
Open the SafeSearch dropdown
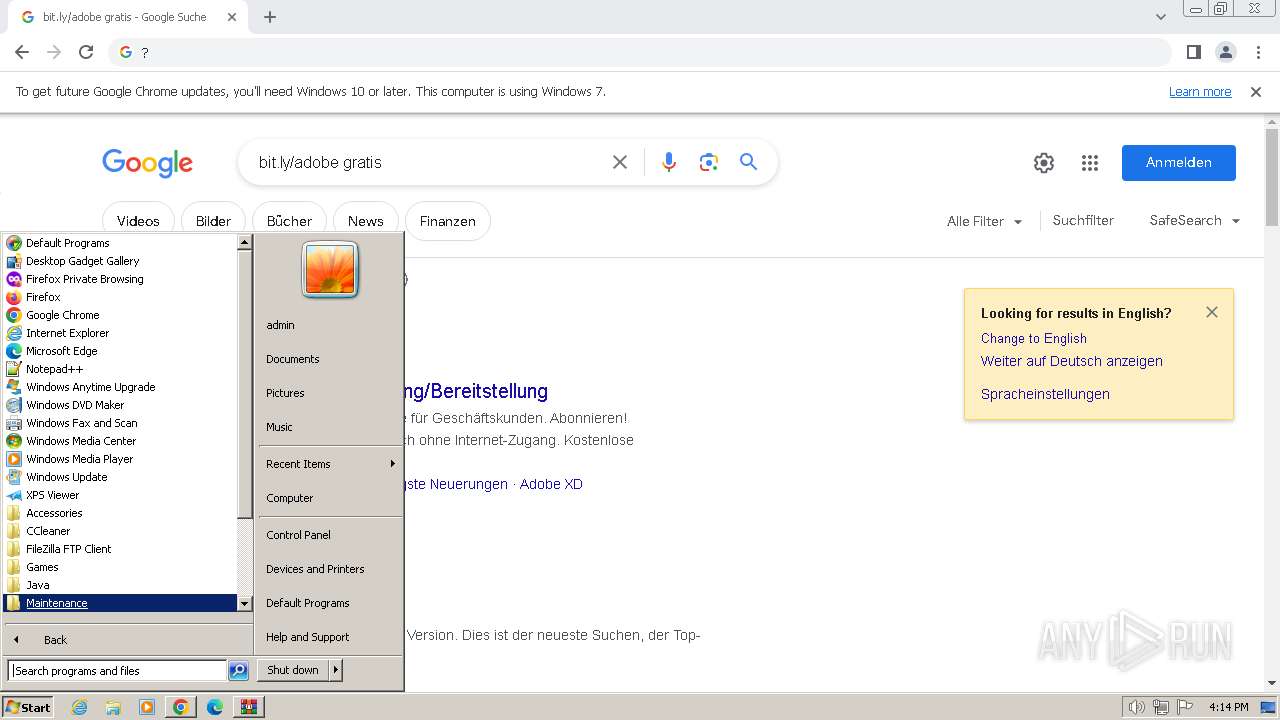coord(1195,221)
